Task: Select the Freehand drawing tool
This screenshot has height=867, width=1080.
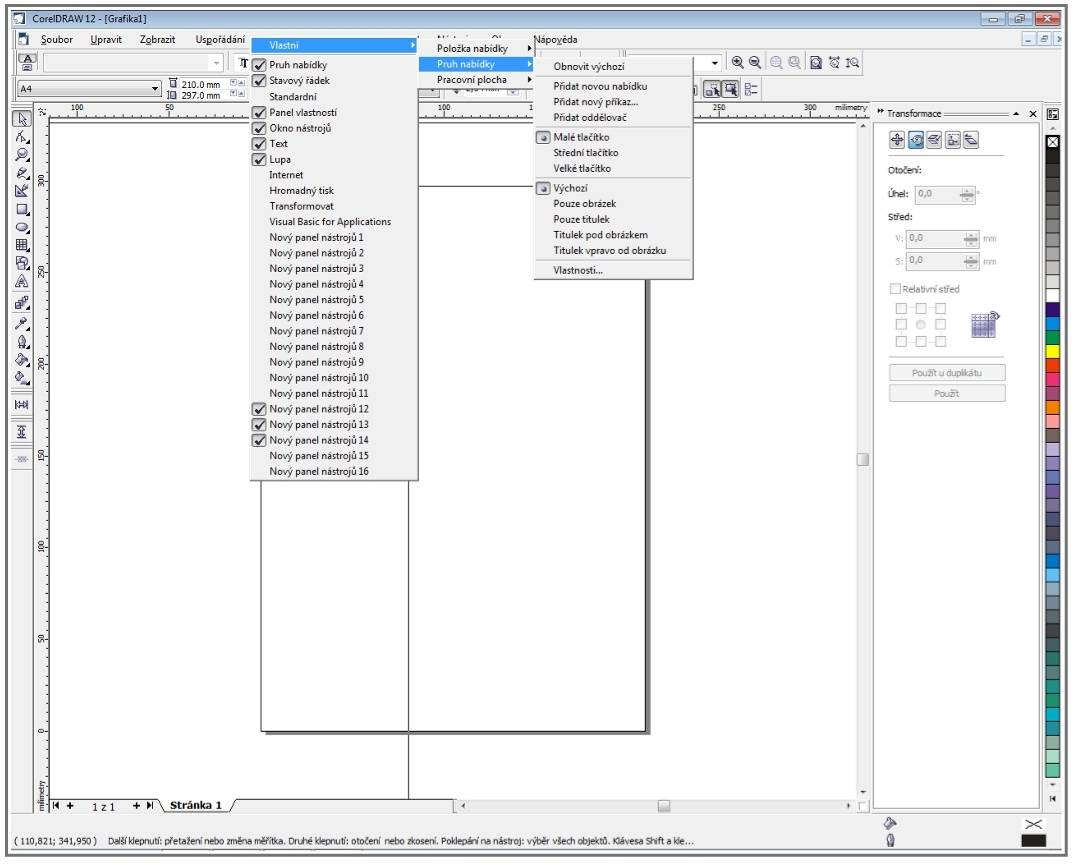Action: (x=22, y=173)
